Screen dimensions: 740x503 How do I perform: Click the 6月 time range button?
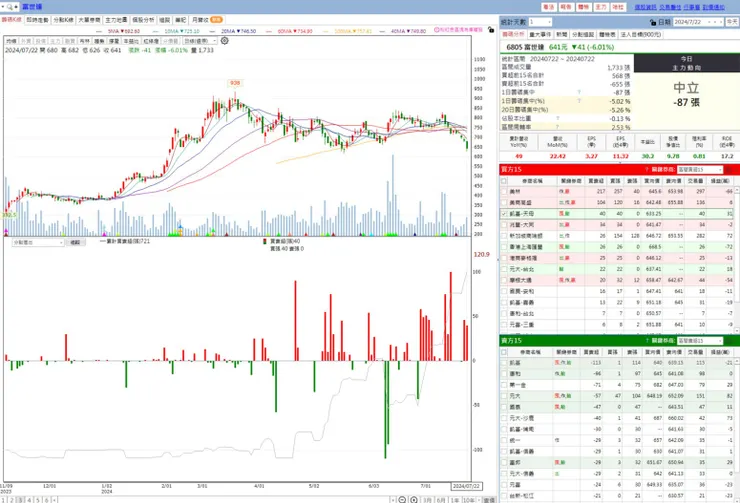[x=441, y=500]
